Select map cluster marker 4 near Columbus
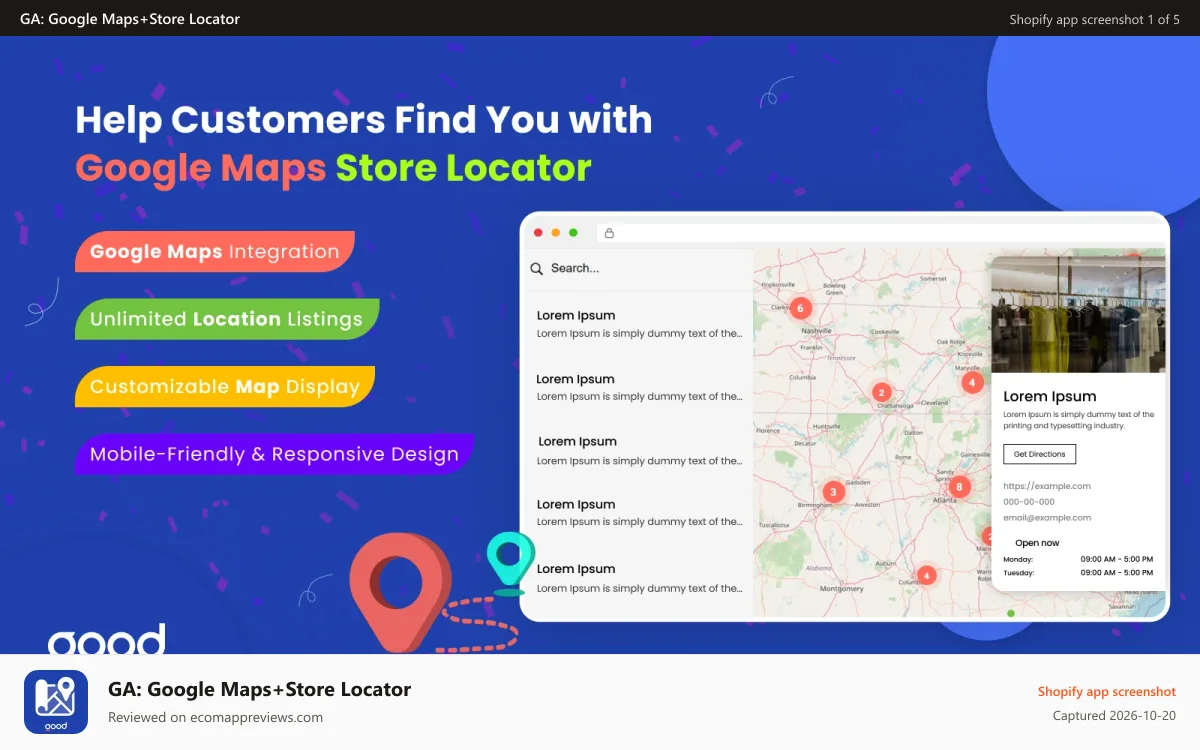This screenshot has width=1200, height=750. click(927, 575)
